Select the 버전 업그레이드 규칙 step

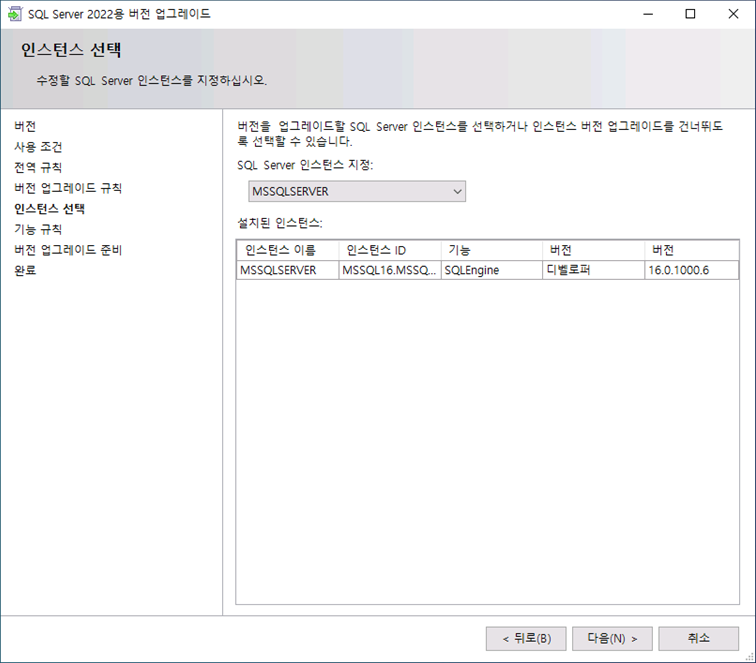coord(68,188)
